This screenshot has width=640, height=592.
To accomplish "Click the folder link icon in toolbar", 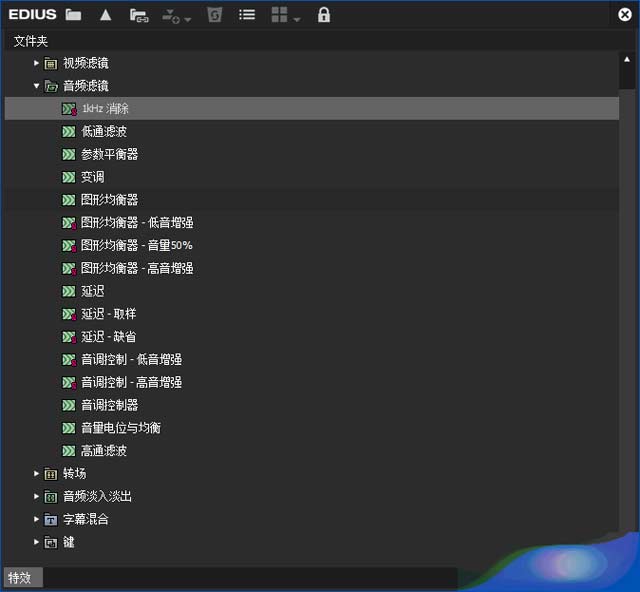I will [x=139, y=16].
